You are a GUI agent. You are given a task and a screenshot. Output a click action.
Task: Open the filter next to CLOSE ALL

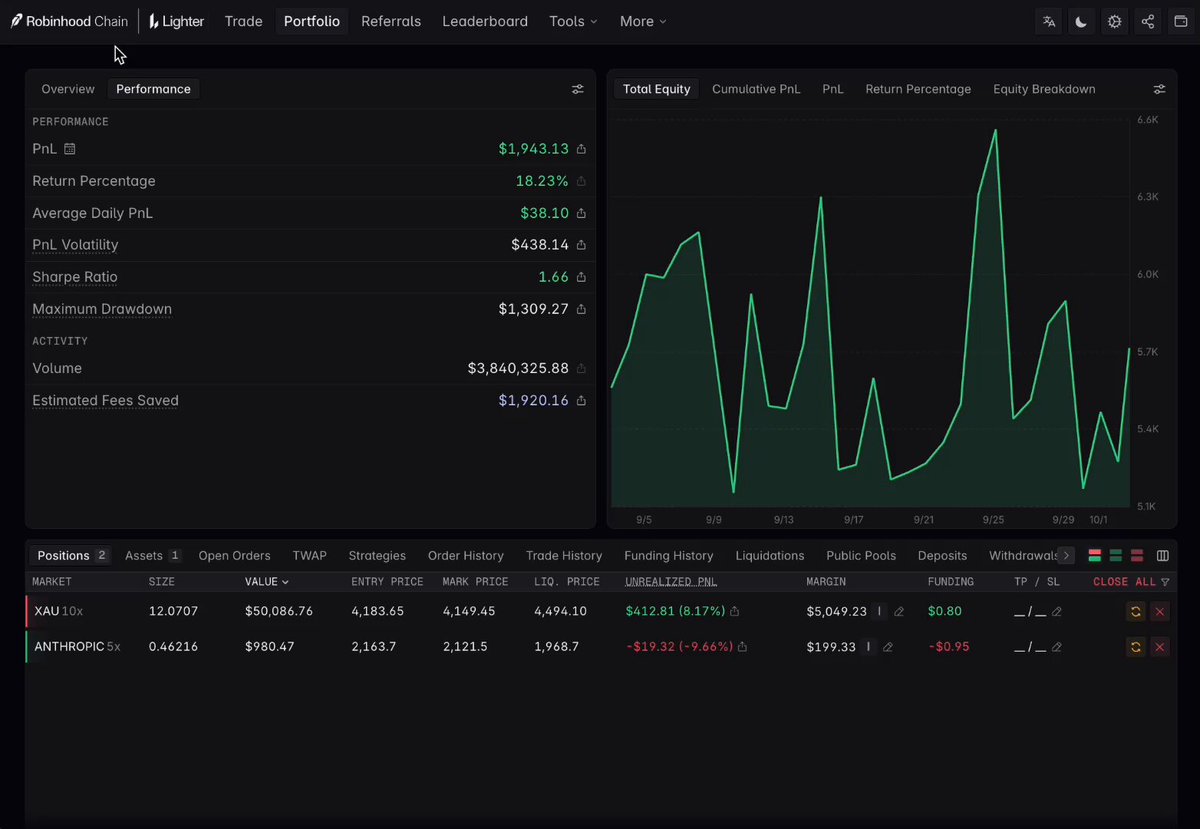1165,582
